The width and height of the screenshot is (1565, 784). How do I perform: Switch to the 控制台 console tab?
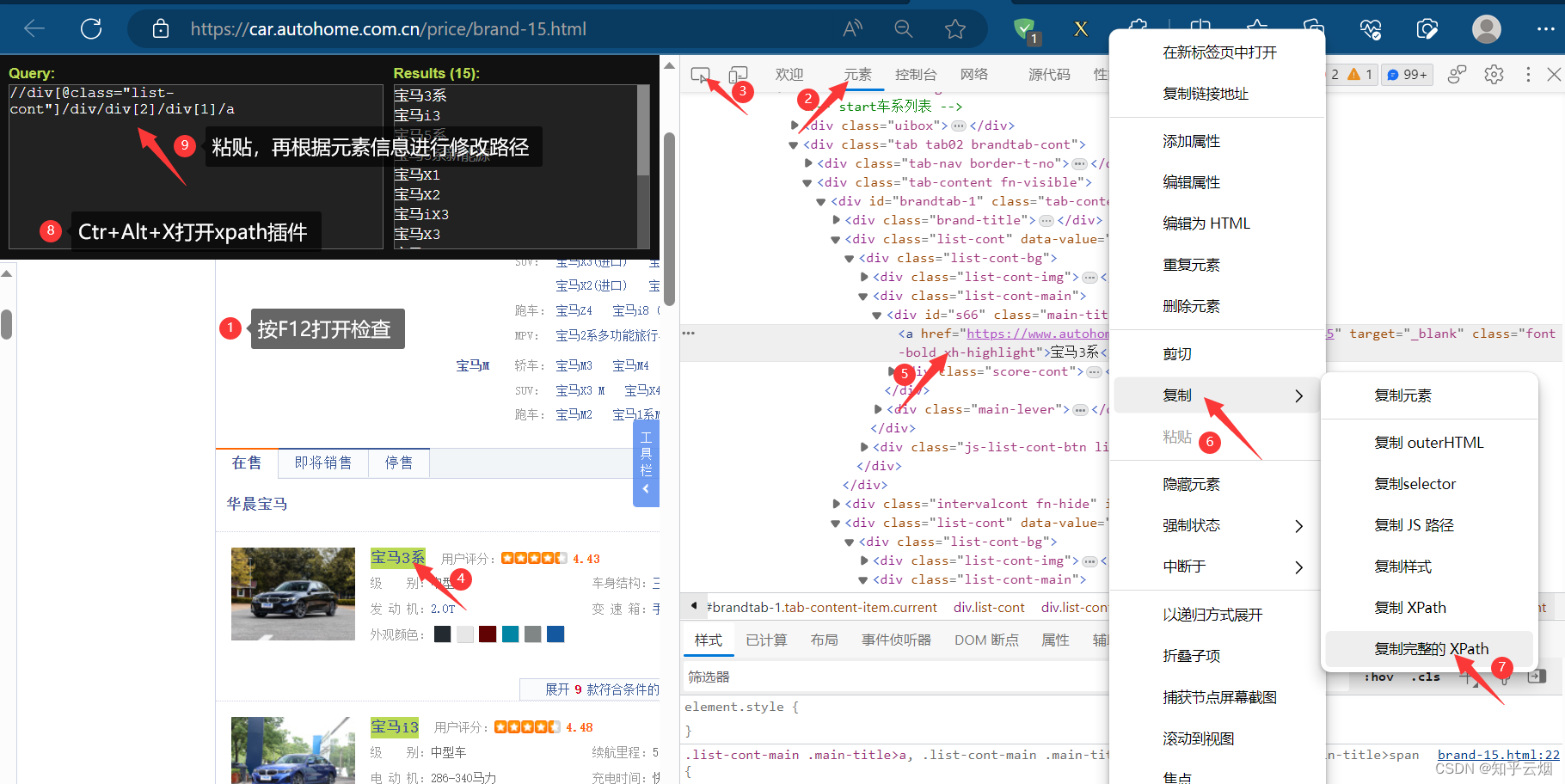click(x=916, y=75)
